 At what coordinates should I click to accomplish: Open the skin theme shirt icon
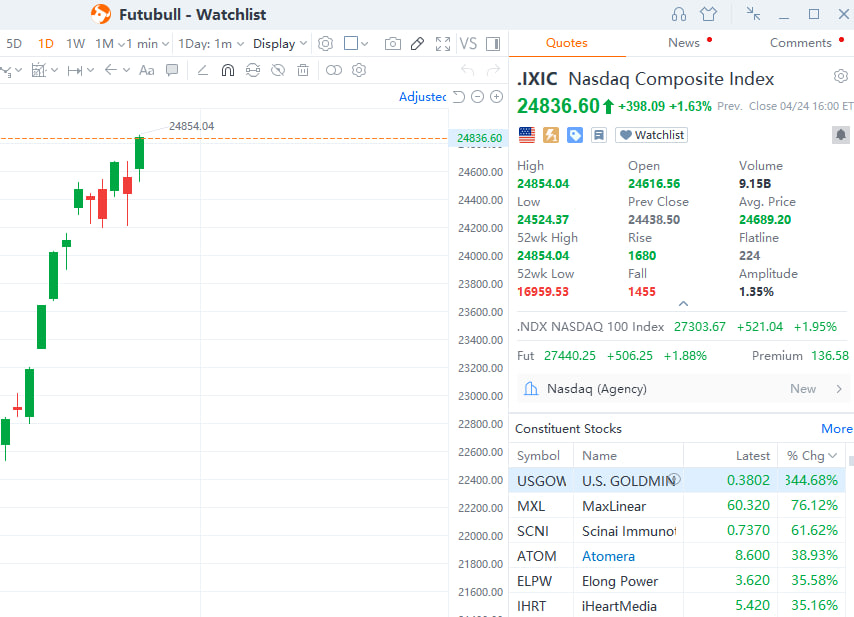[709, 14]
